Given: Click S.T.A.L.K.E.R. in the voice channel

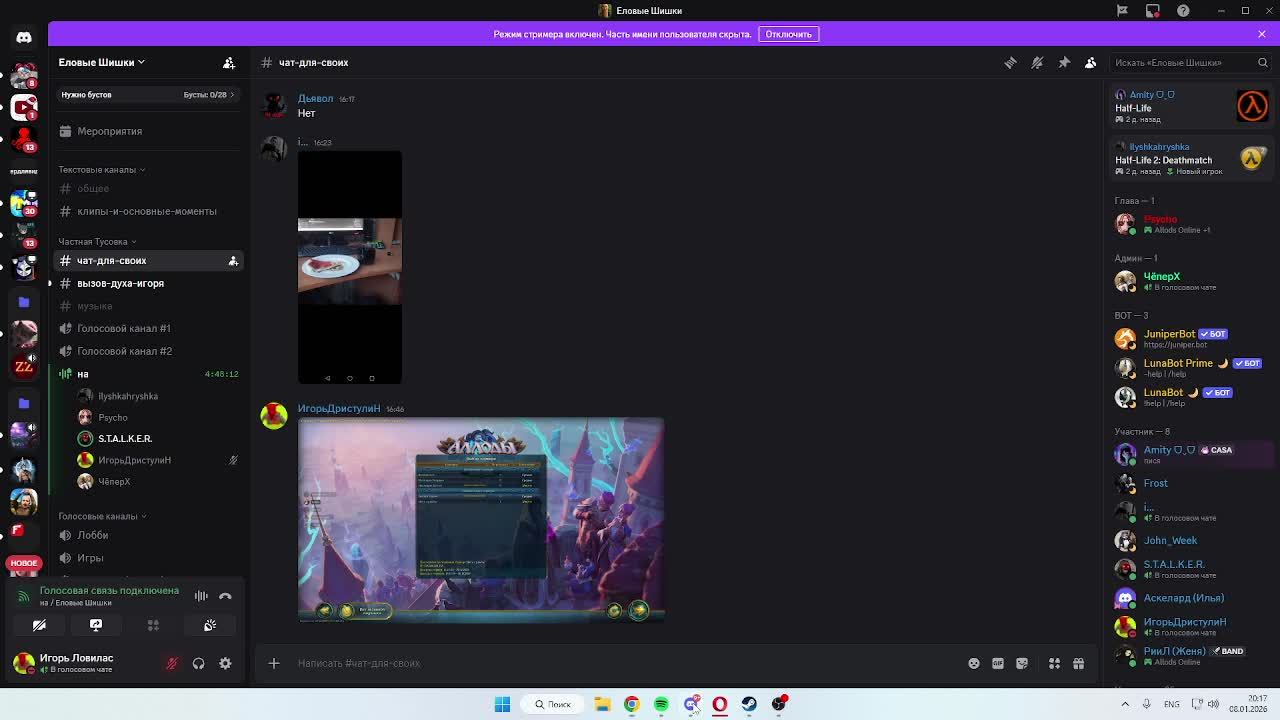Looking at the screenshot, I should [125, 438].
